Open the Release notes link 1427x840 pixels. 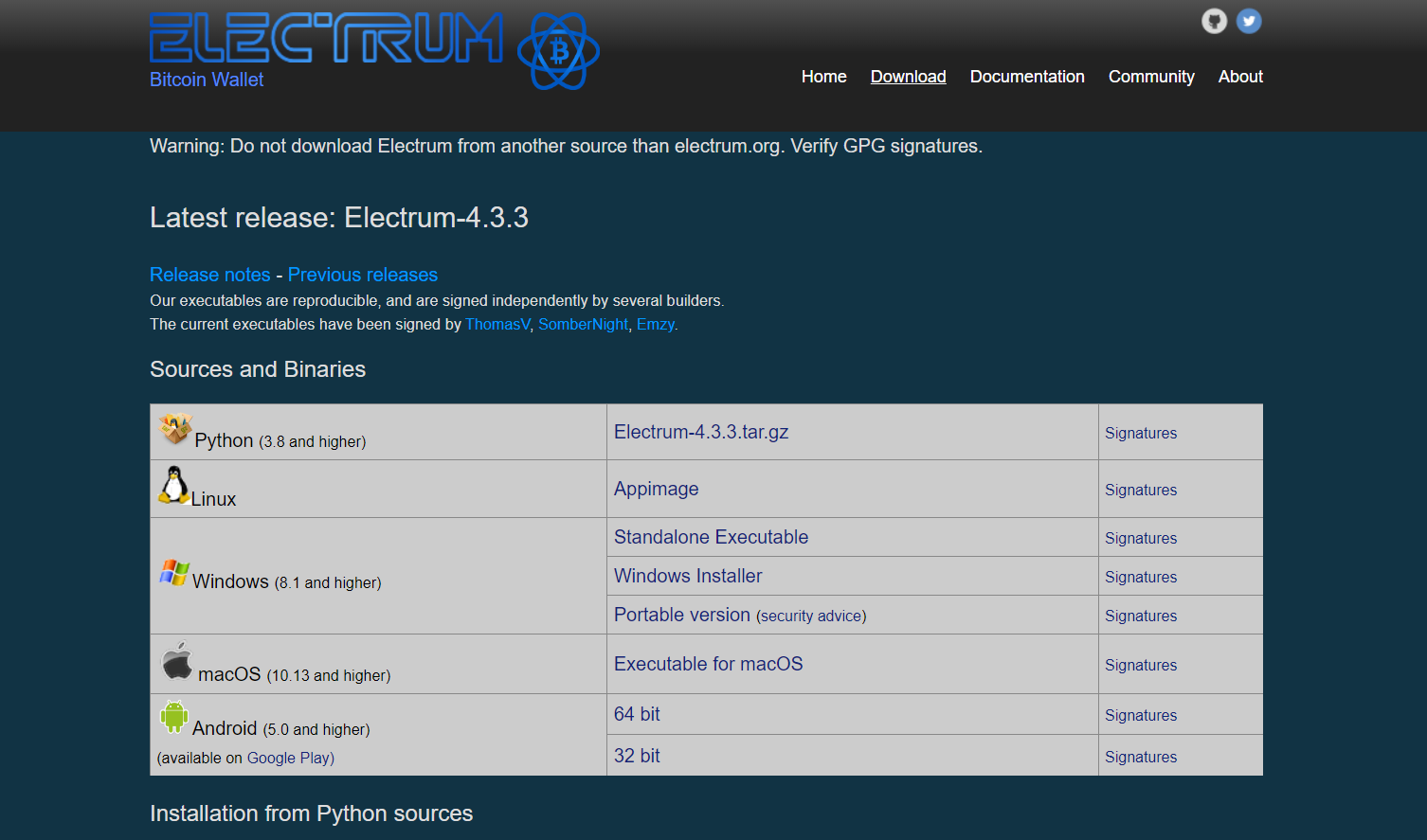(210, 275)
